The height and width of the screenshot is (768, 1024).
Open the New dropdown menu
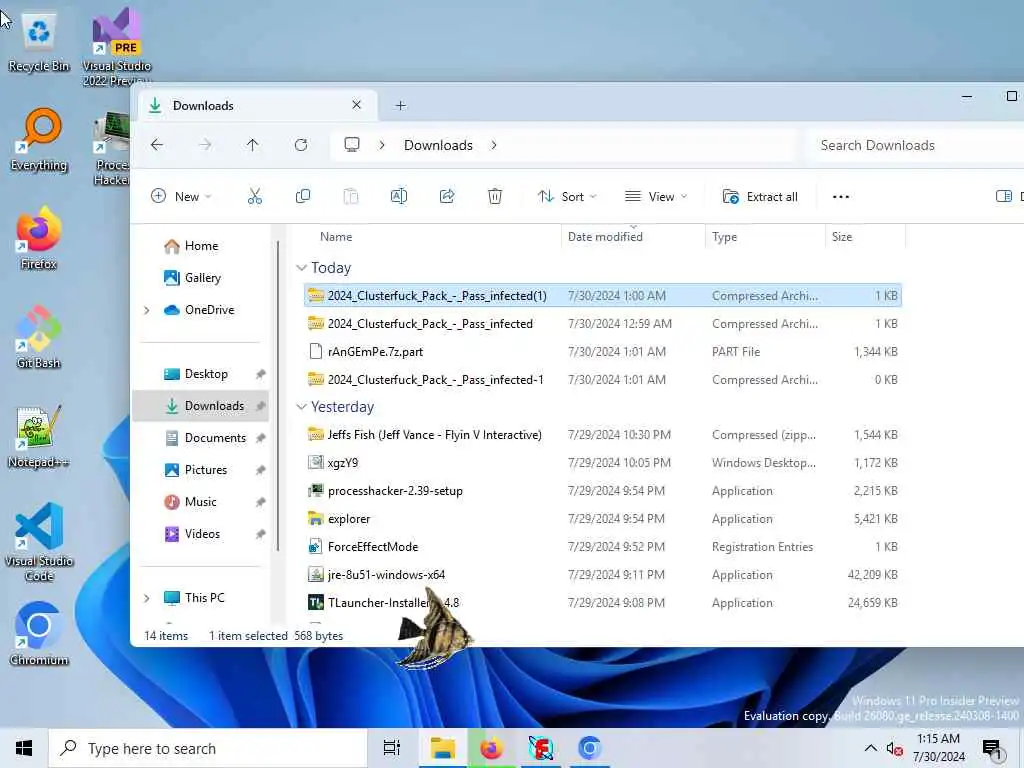click(181, 196)
